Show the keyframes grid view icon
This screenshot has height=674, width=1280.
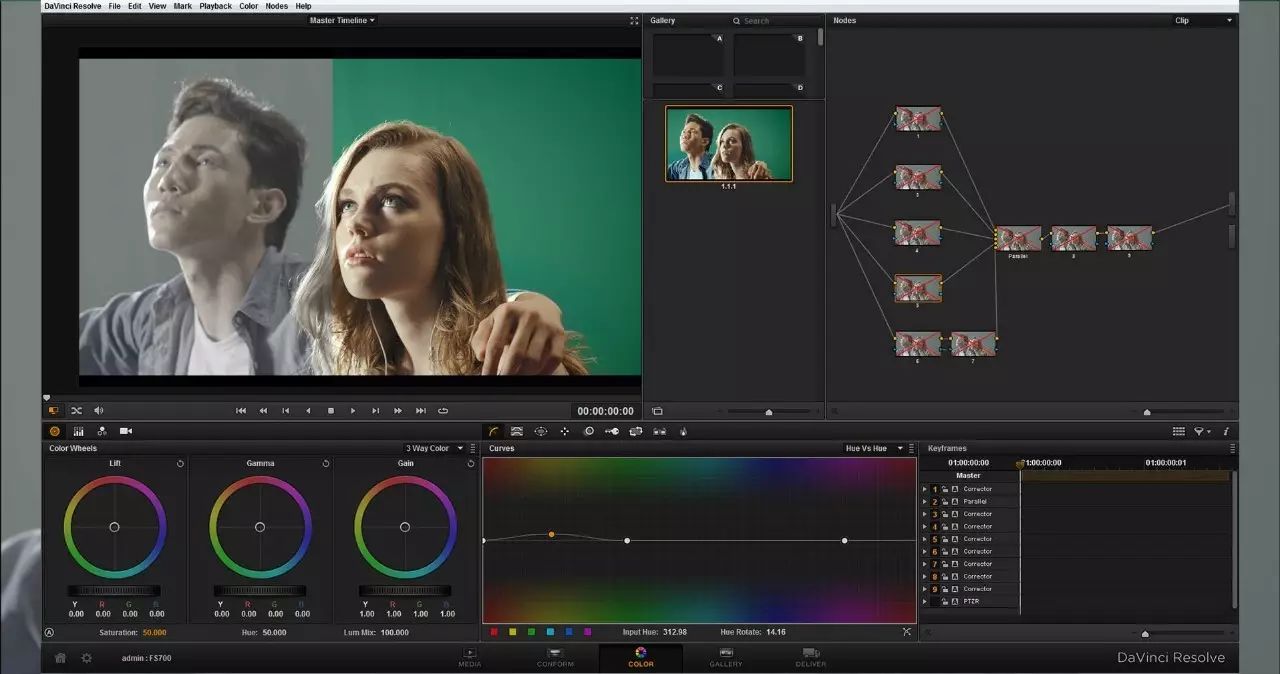point(1179,431)
